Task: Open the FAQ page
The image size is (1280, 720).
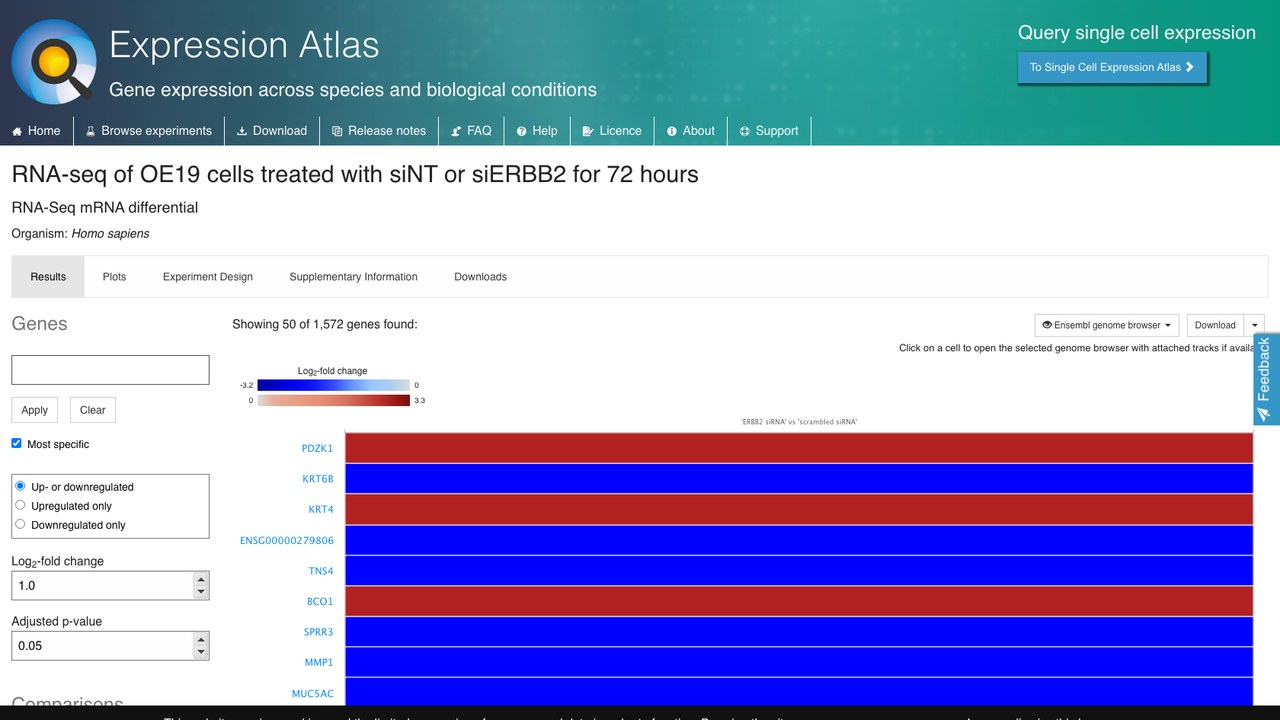Action: click(472, 131)
